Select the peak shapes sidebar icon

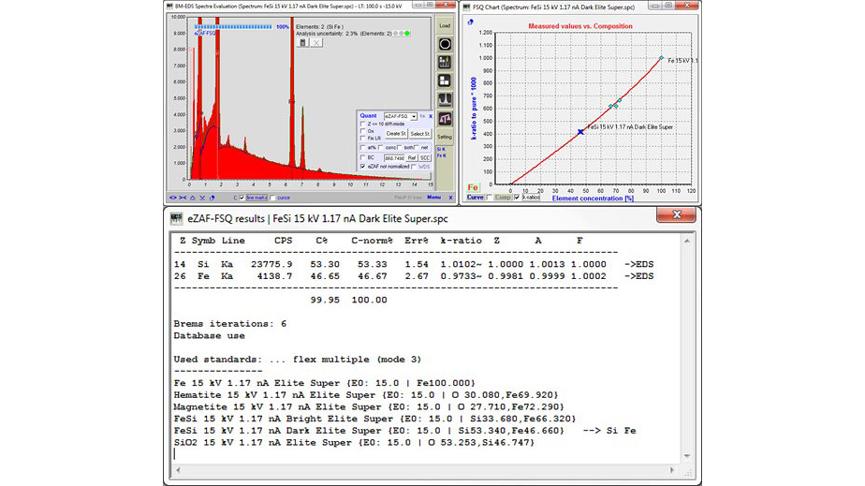pos(445,100)
